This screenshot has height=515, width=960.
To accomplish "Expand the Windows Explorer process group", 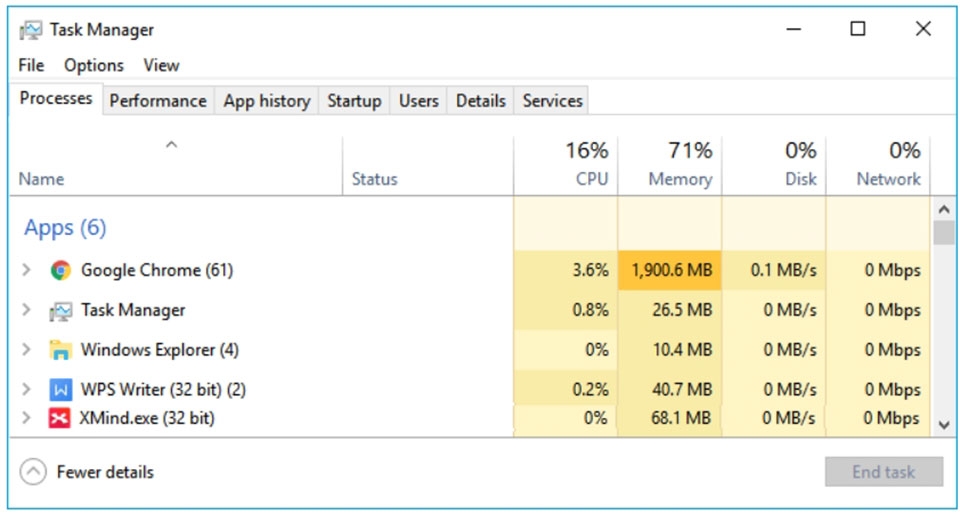I will (x=27, y=350).
